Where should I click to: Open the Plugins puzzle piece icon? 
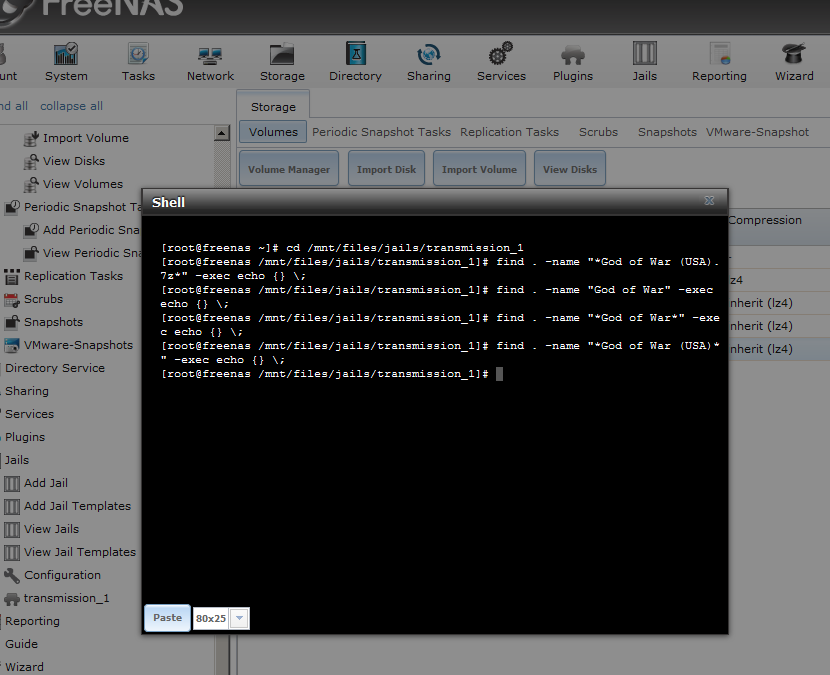pyautogui.click(x=573, y=55)
